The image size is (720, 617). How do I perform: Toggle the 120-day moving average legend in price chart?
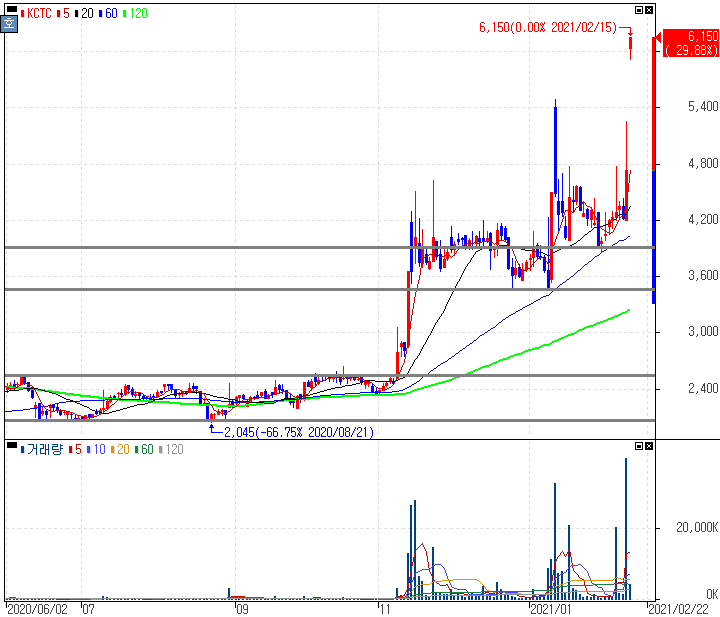point(135,13)
